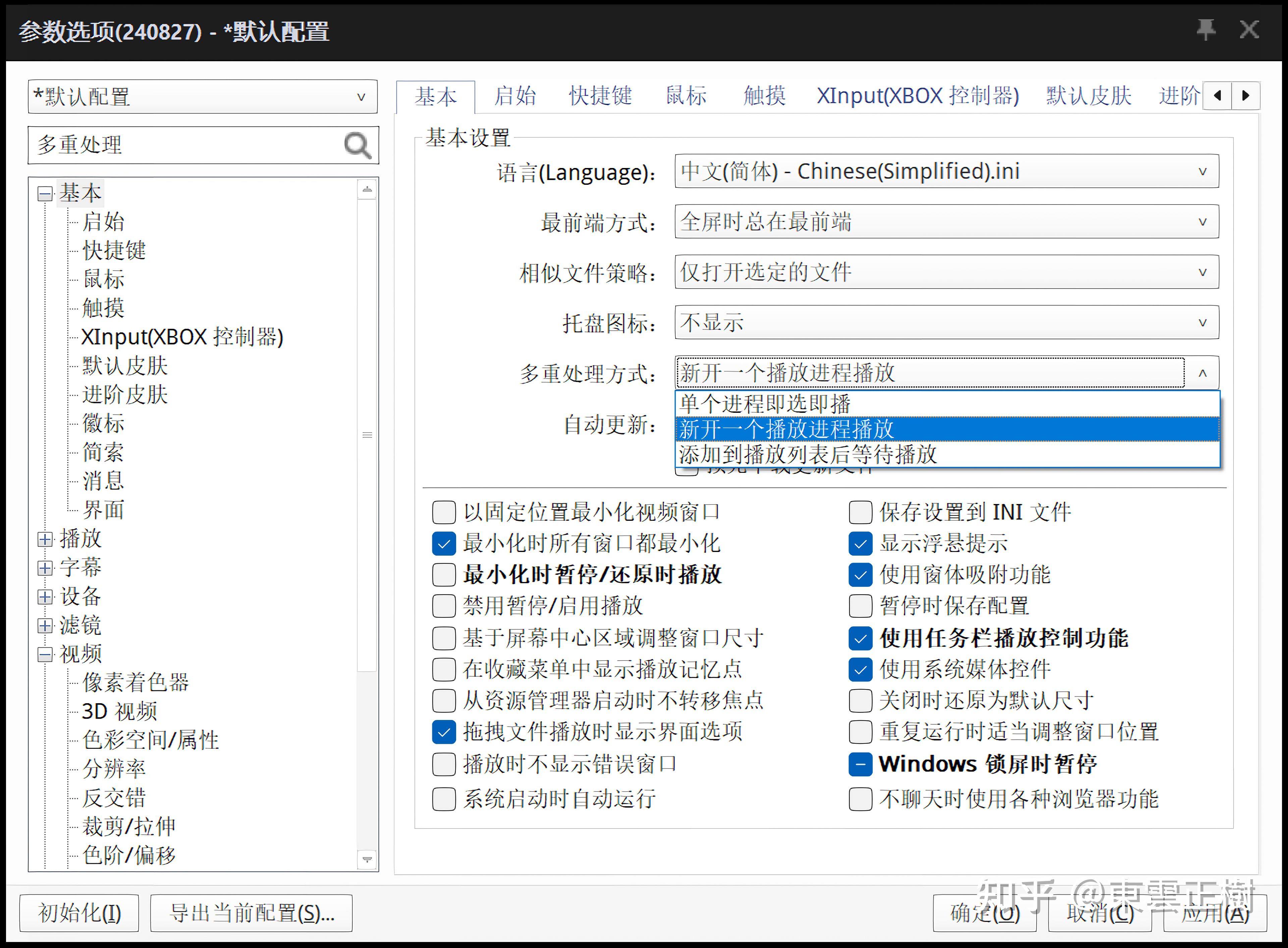Collapse the 视频 tree node
The width and height of the screenshot is (1288, 948).
(45, 654)
